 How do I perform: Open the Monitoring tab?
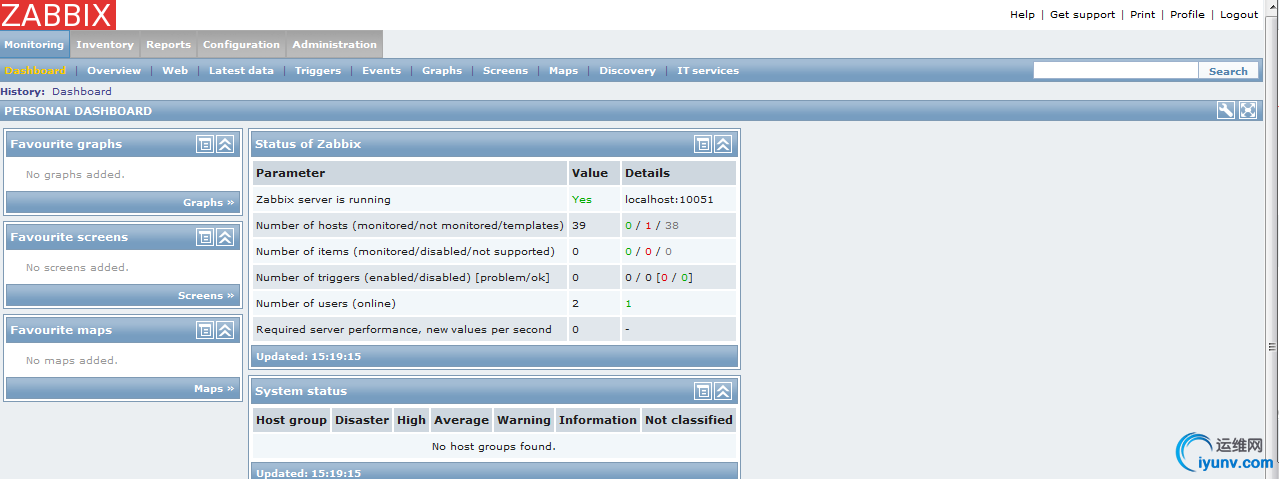[x=34, y=44]
